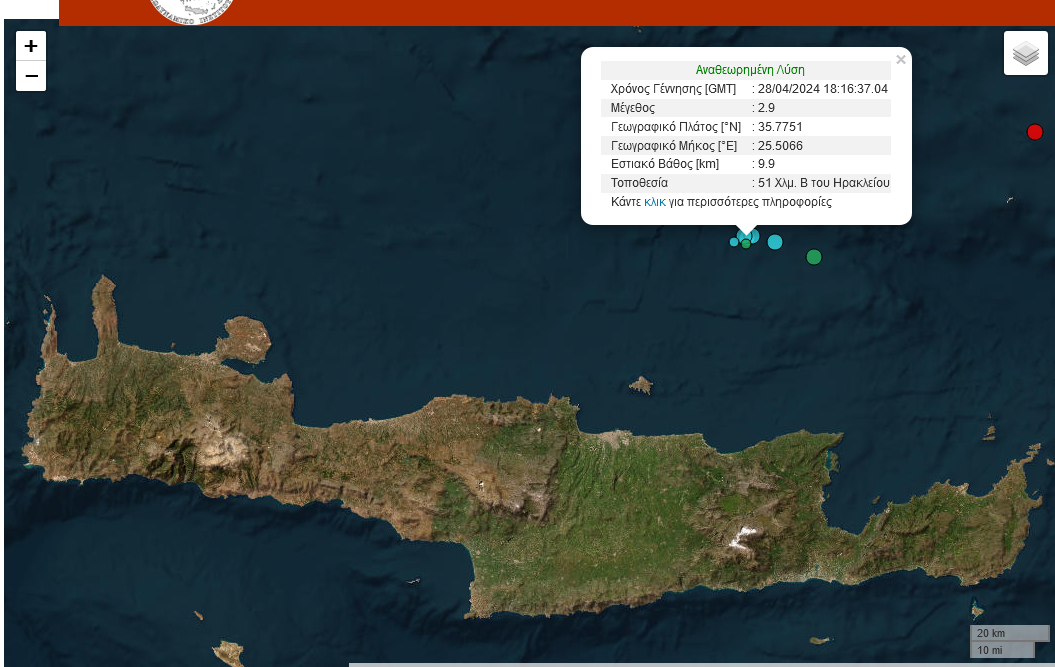This screenshot has height=667, width=1055.
Task: Zoom out of the map
Action: pyautogui.click(x=31, y=76)
